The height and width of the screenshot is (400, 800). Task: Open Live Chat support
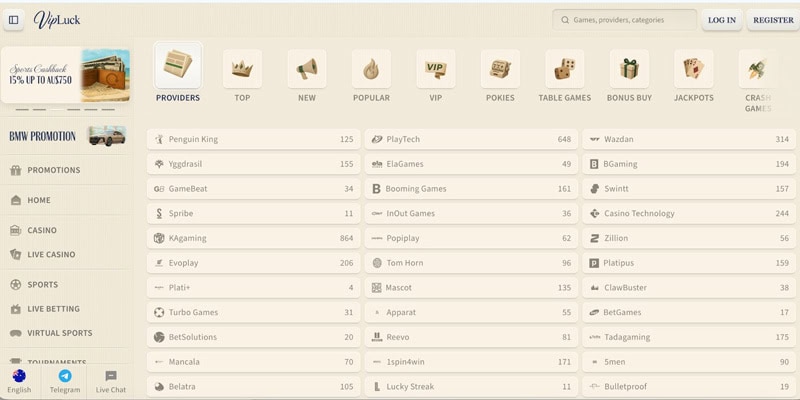pyautogui.click(x=111, y=381)
